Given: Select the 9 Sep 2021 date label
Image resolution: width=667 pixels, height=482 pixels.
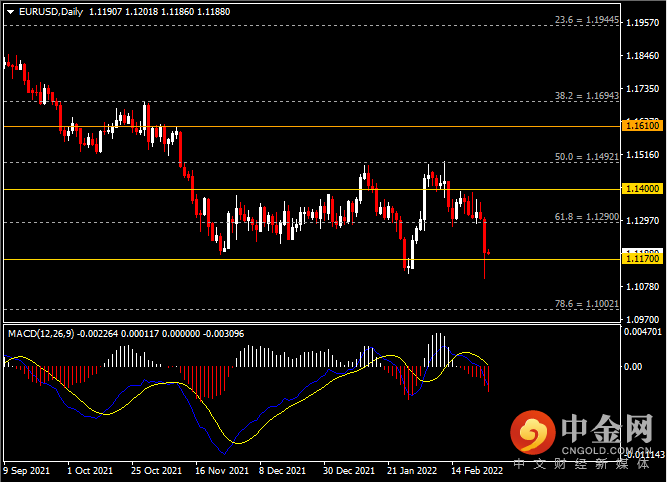Looking at the screenshot, I should (26, 471).
